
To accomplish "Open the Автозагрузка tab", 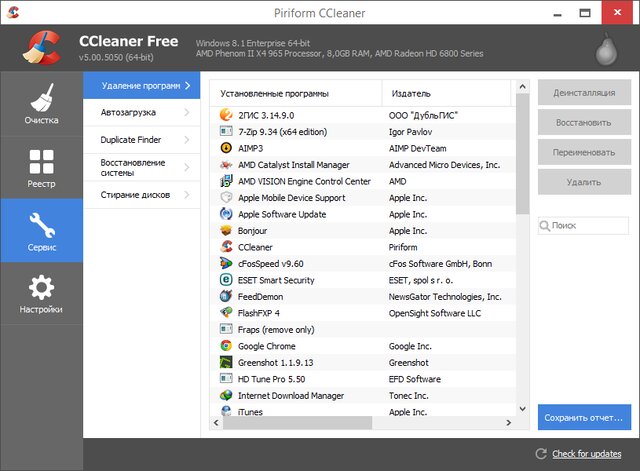I will [x=142, y=112].
